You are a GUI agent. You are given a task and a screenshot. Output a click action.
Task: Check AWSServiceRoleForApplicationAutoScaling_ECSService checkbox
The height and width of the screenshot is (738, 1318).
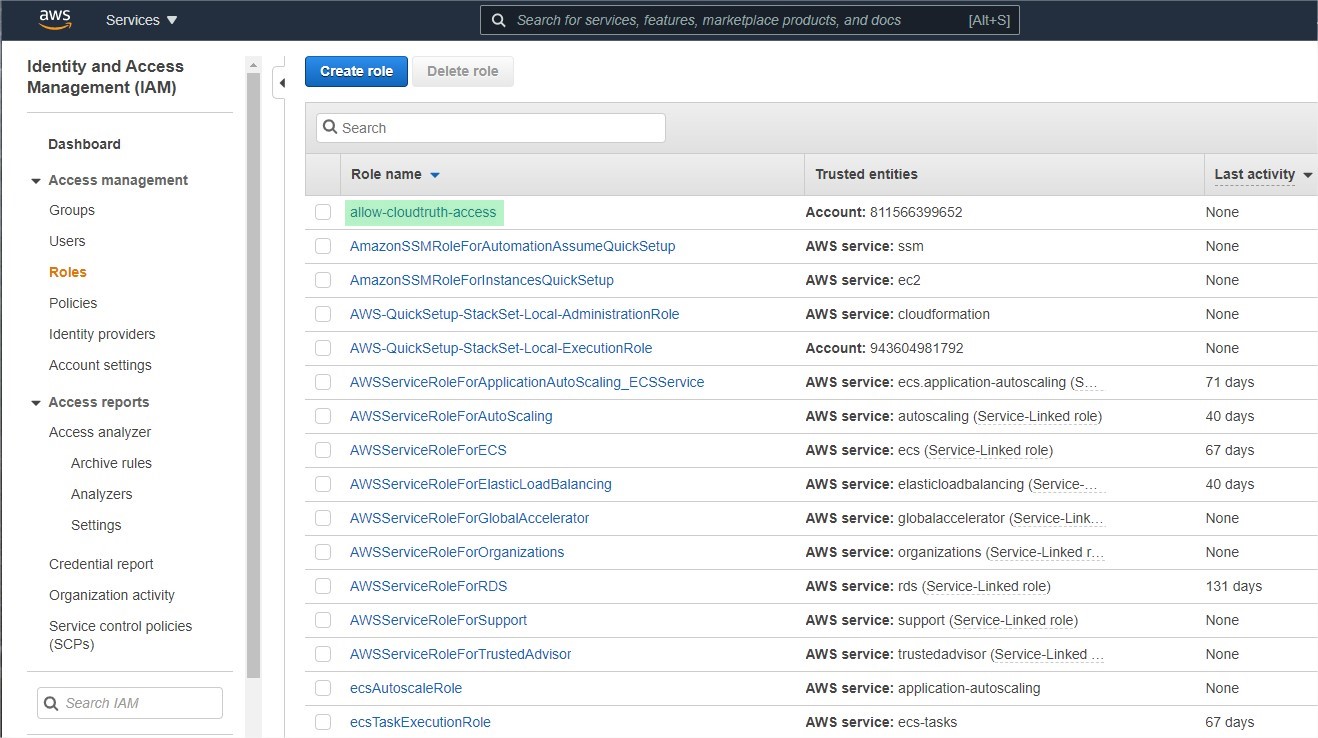coord(323,382)
